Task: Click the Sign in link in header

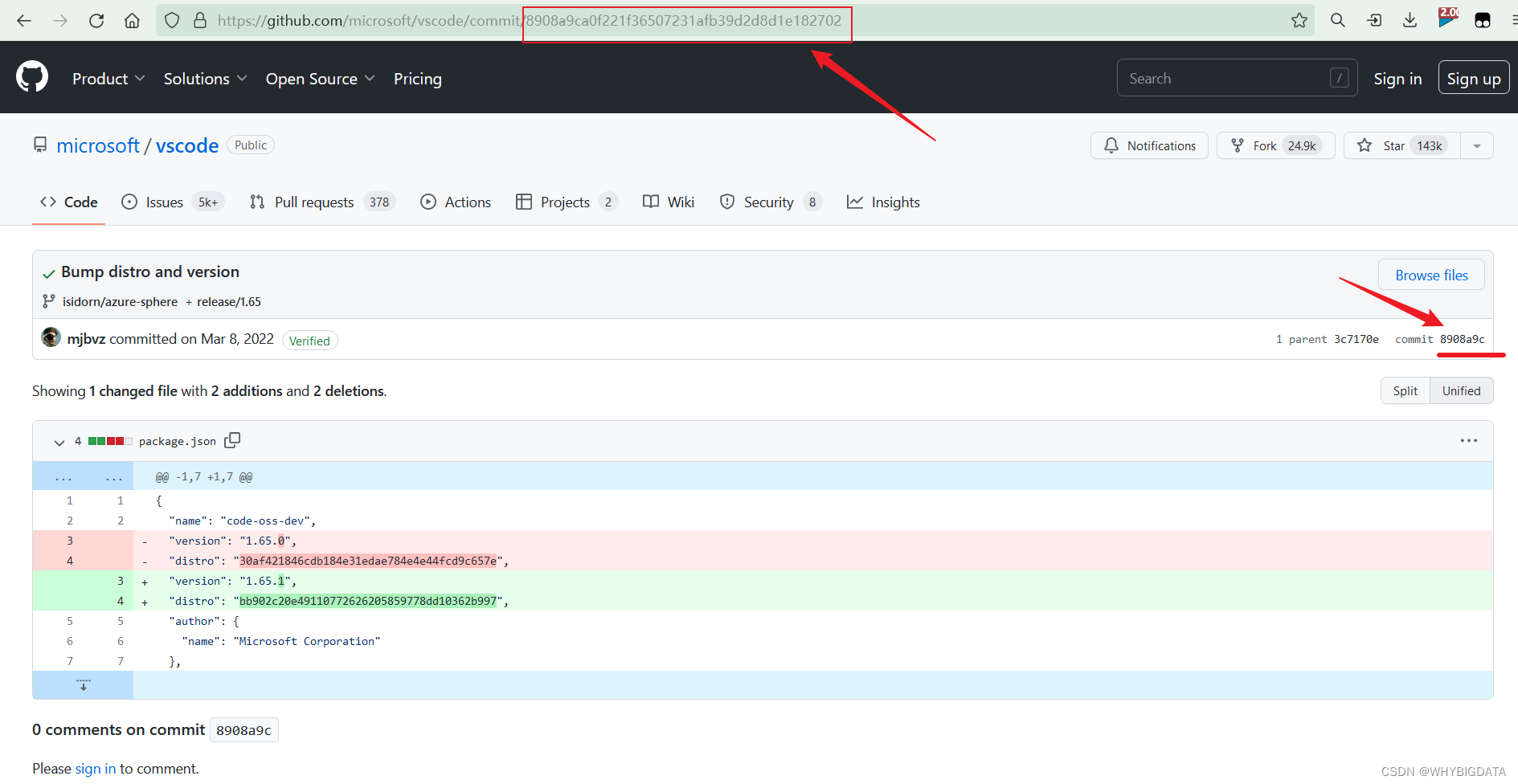Action: click(1397, 79)
